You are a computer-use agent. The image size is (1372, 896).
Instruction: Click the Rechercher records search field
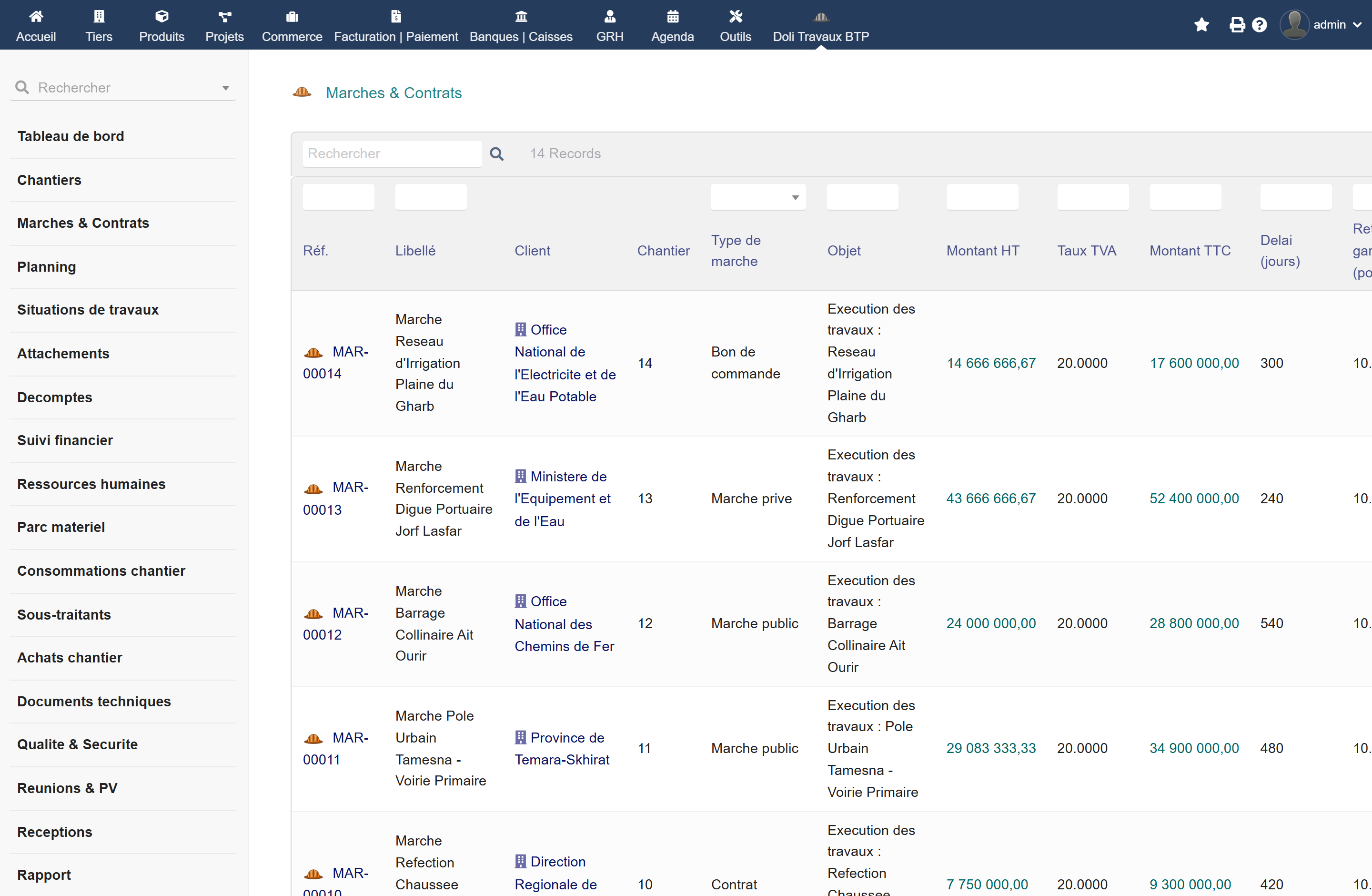[392, 154]
